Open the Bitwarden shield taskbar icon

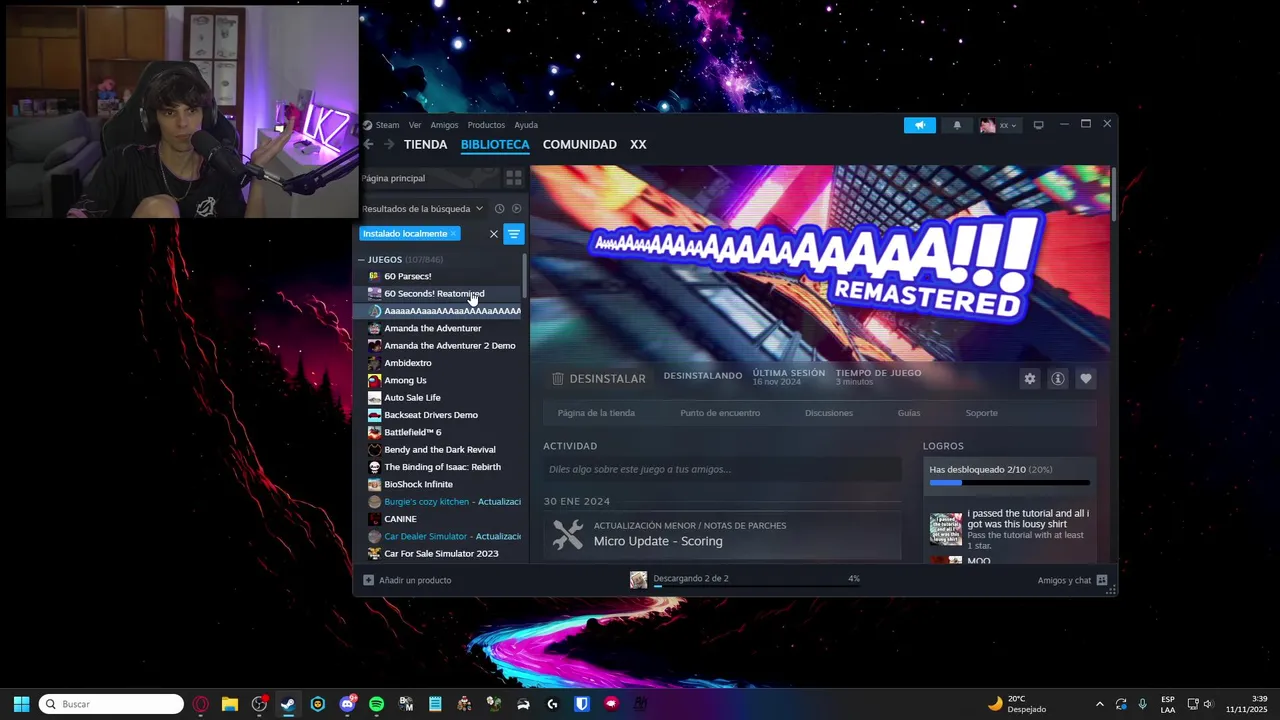[x=581, y=704]
